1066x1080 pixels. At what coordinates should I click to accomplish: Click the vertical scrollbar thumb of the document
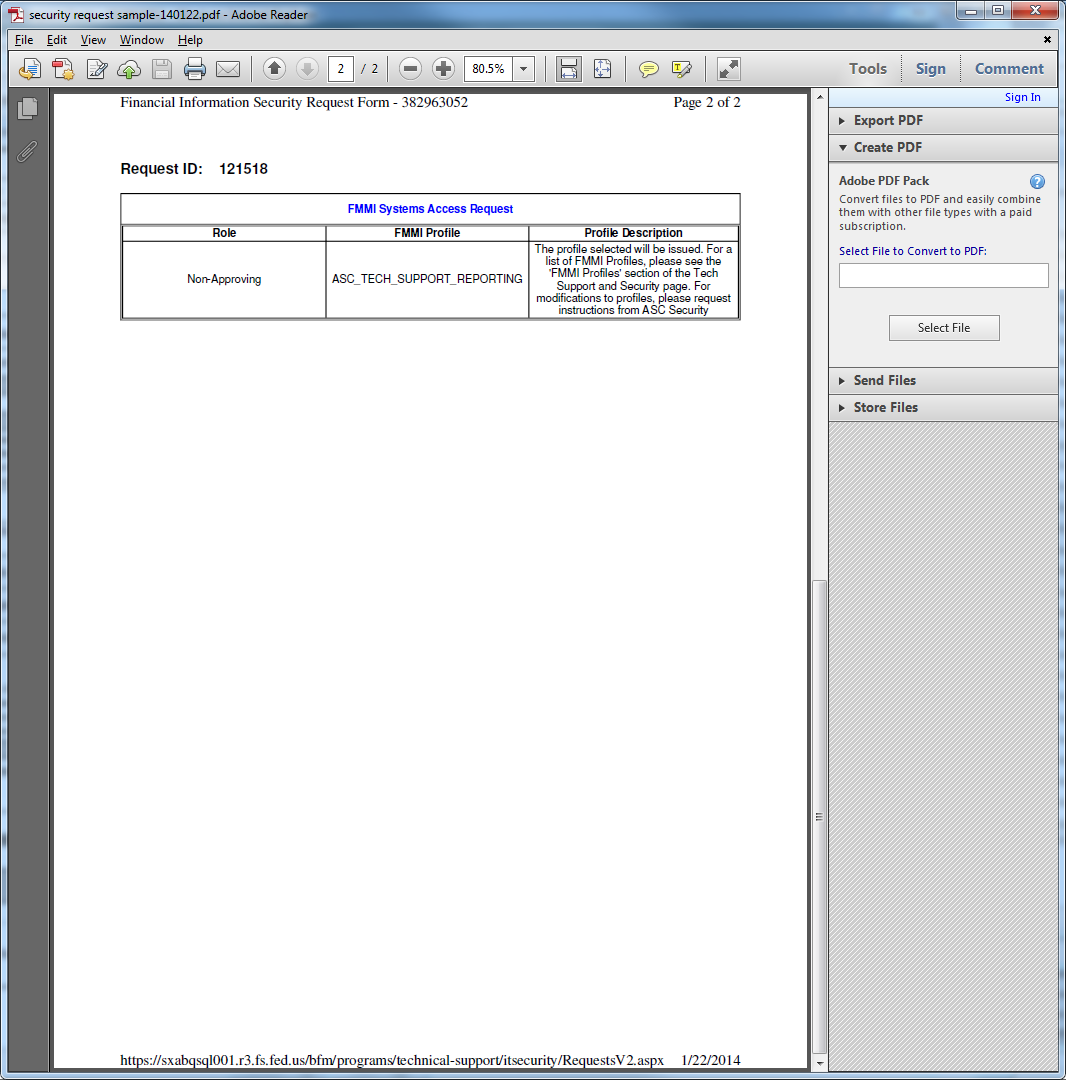coord(819,816)
